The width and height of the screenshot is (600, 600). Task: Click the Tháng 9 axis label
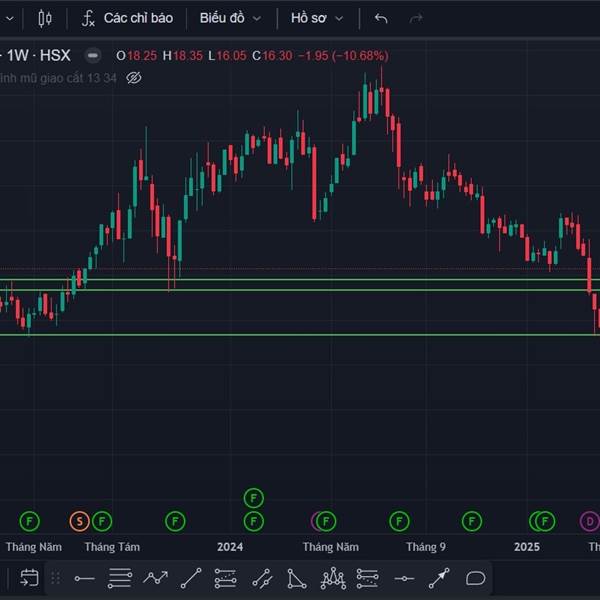click(426, 547)
